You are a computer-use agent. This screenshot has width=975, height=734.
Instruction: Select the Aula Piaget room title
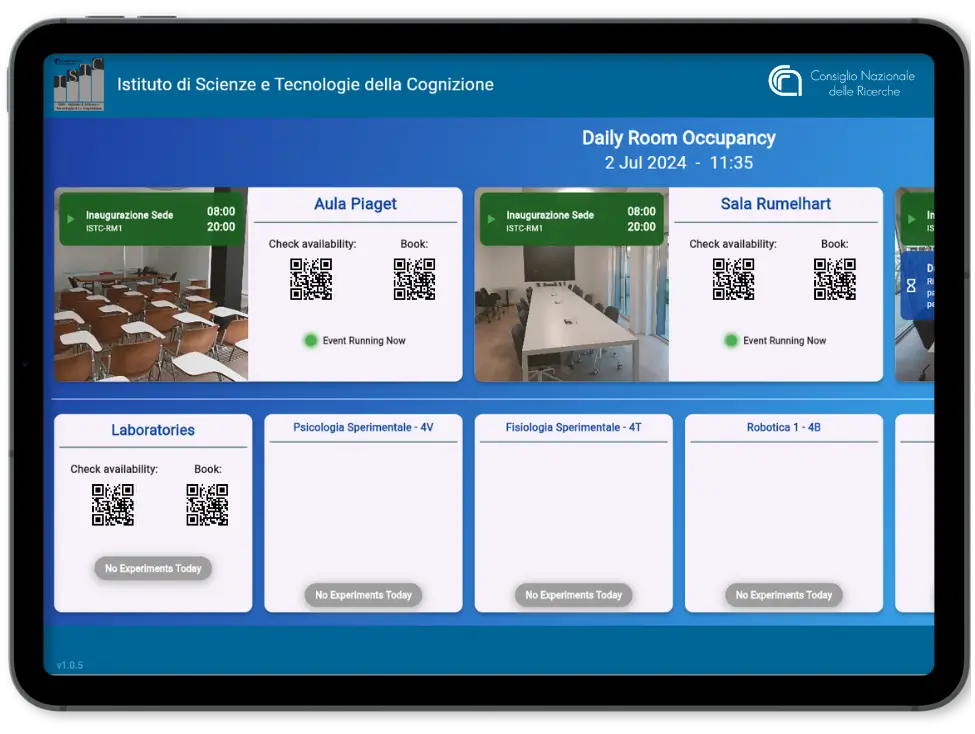(355, 204)
